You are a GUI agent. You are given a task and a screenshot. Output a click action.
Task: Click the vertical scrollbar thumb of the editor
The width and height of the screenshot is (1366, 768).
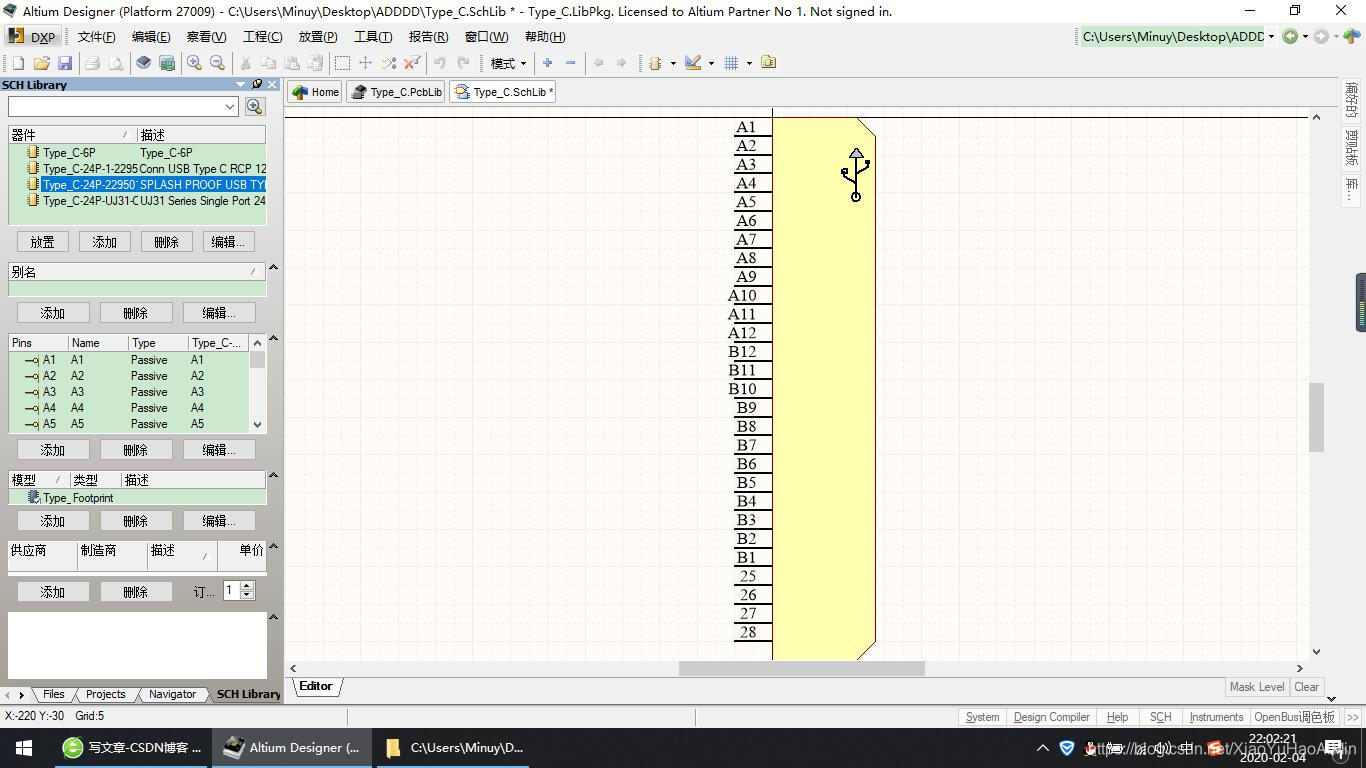pyautogui.click(x=1316, y=417)
